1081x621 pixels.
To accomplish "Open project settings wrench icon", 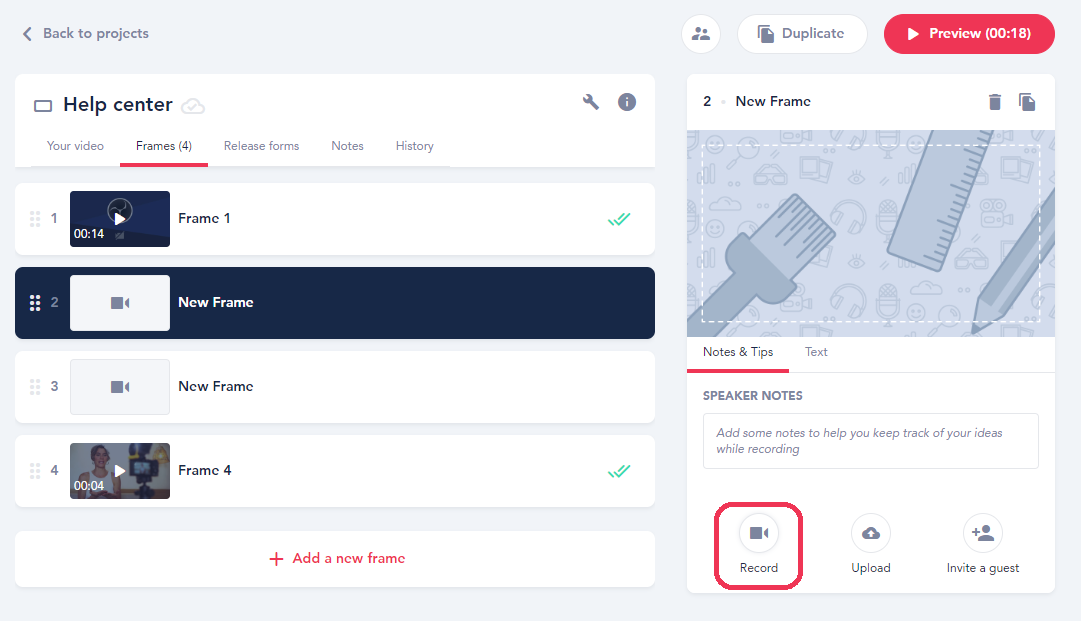I will [x=591, y=101].
